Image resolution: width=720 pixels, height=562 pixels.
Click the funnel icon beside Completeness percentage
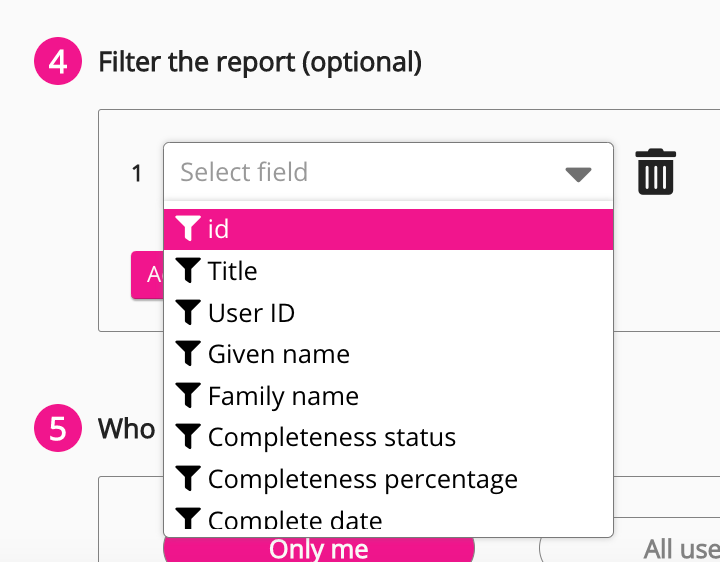[188, 479]
